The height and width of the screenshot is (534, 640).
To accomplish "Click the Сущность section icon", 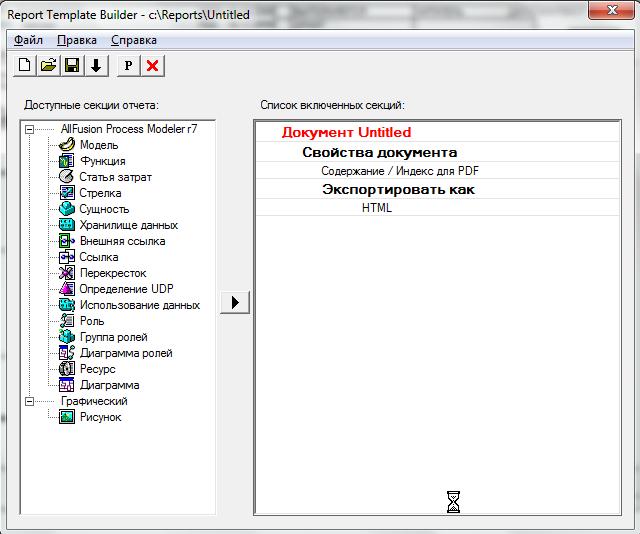I will pos(67,209).
